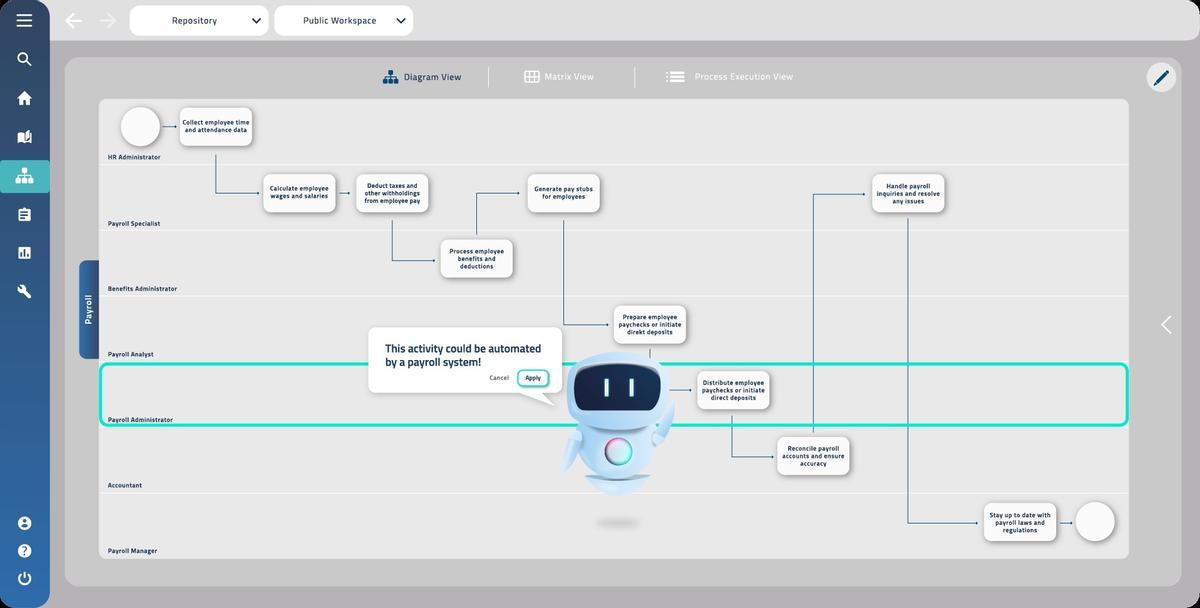Click the search icon in the sidebar
The height and width of the screenshot is (608, 1200).
(24, 59)
